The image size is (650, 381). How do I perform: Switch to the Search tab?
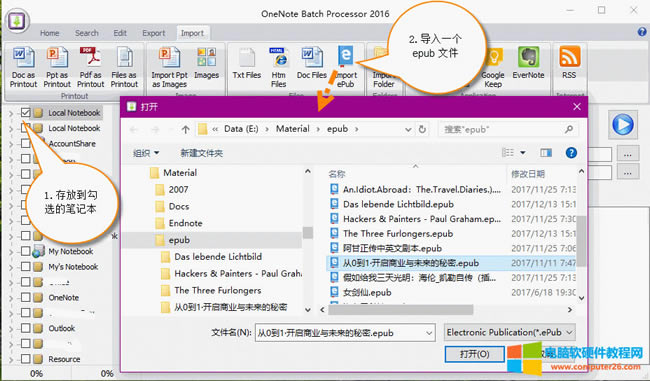click(87, 33)
